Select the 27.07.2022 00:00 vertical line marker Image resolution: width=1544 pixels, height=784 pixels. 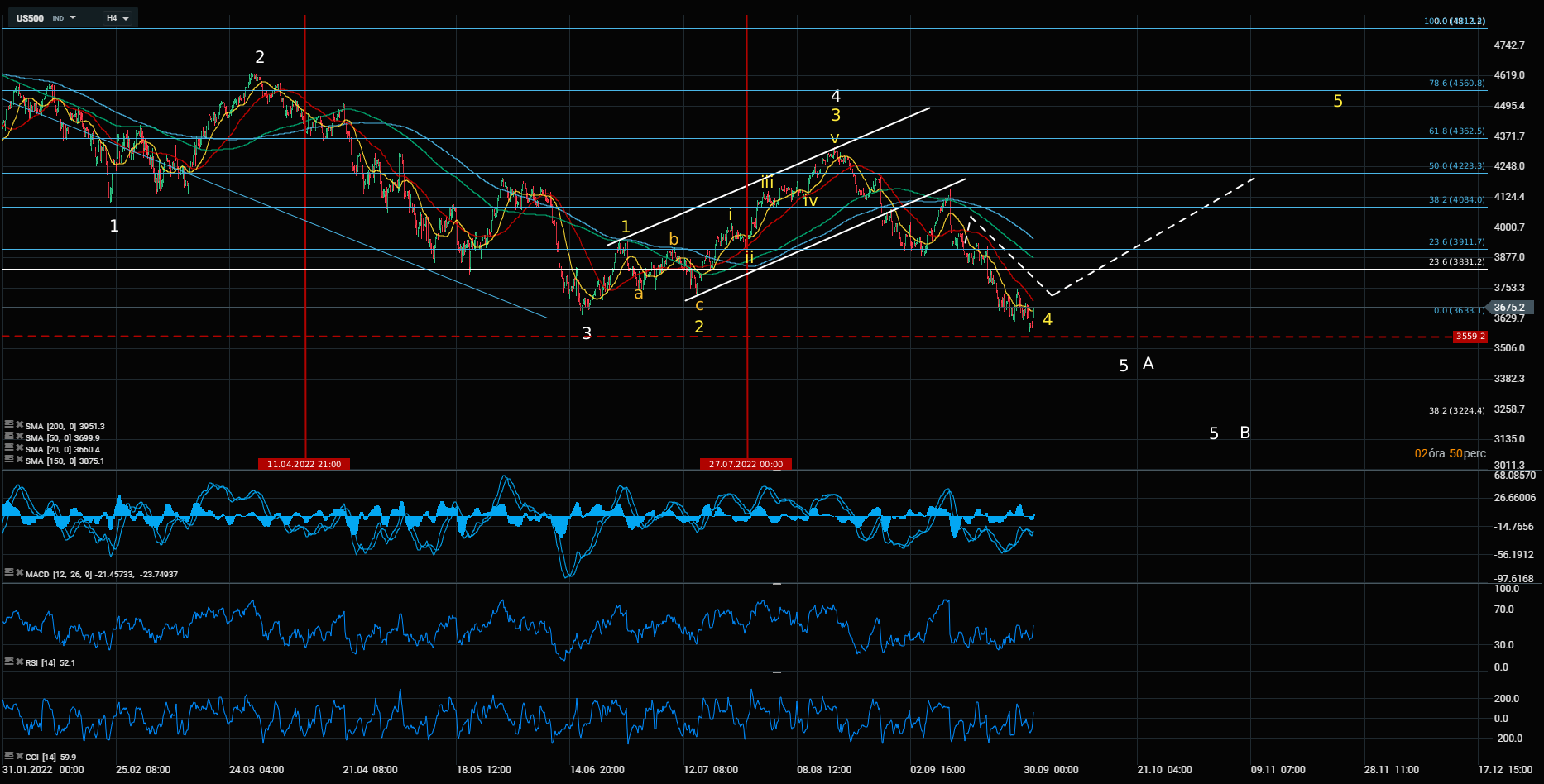click(x=746, y=464)
